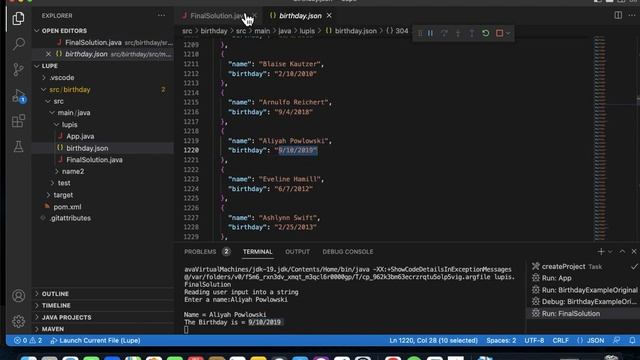Open the Debug Console tab
This screenshot has width=640, height=360.
click(x=348, y=252)
